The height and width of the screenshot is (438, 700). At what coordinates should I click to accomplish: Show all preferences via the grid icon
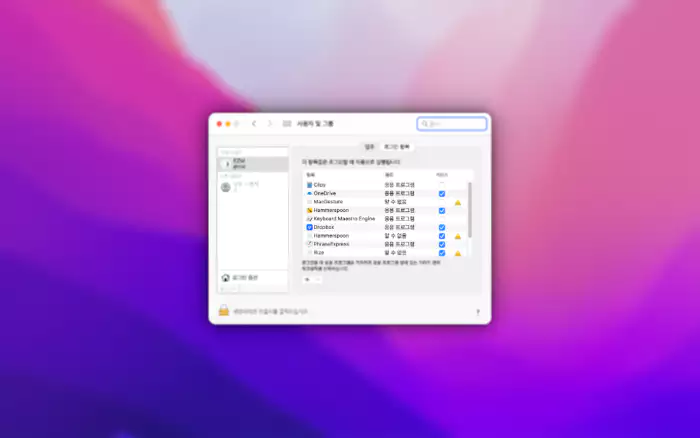[x=287, y=124]
